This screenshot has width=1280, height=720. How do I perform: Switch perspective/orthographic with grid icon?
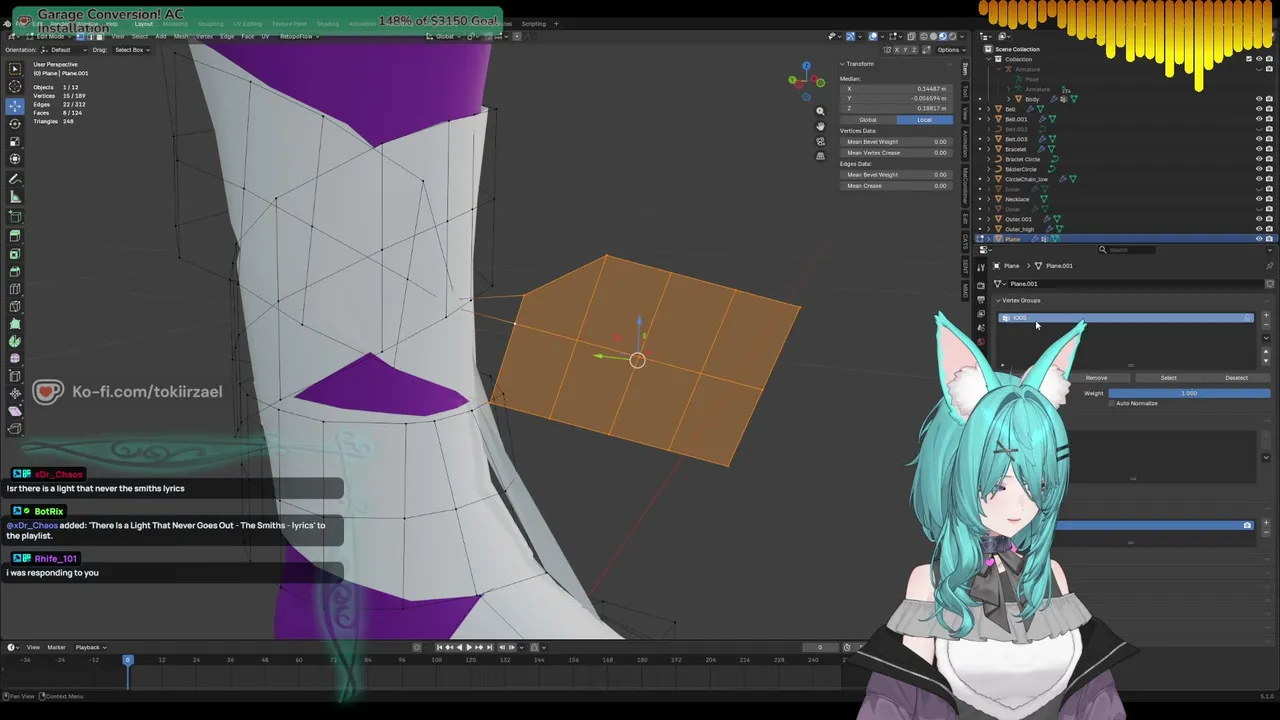820,156
